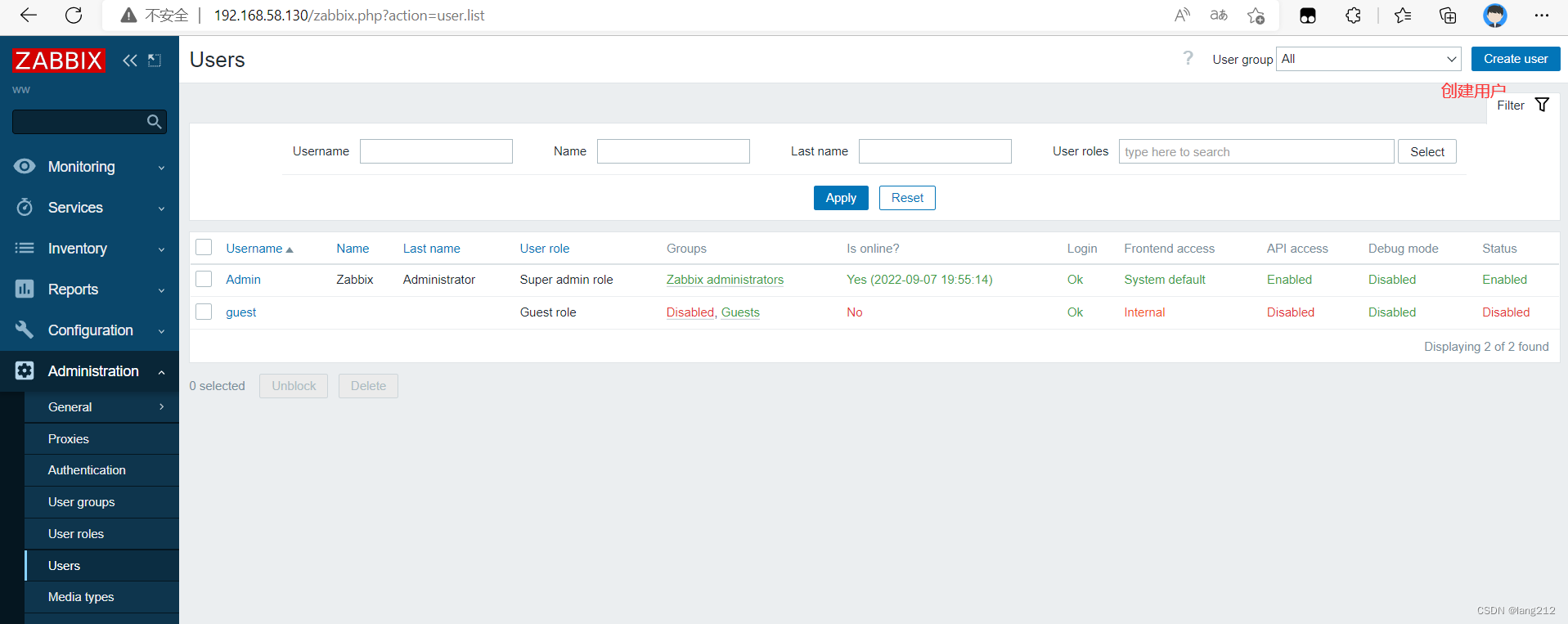Focus the User roles search field
The height and width of the screenshot is (624, 1568).
point(1256,151)
